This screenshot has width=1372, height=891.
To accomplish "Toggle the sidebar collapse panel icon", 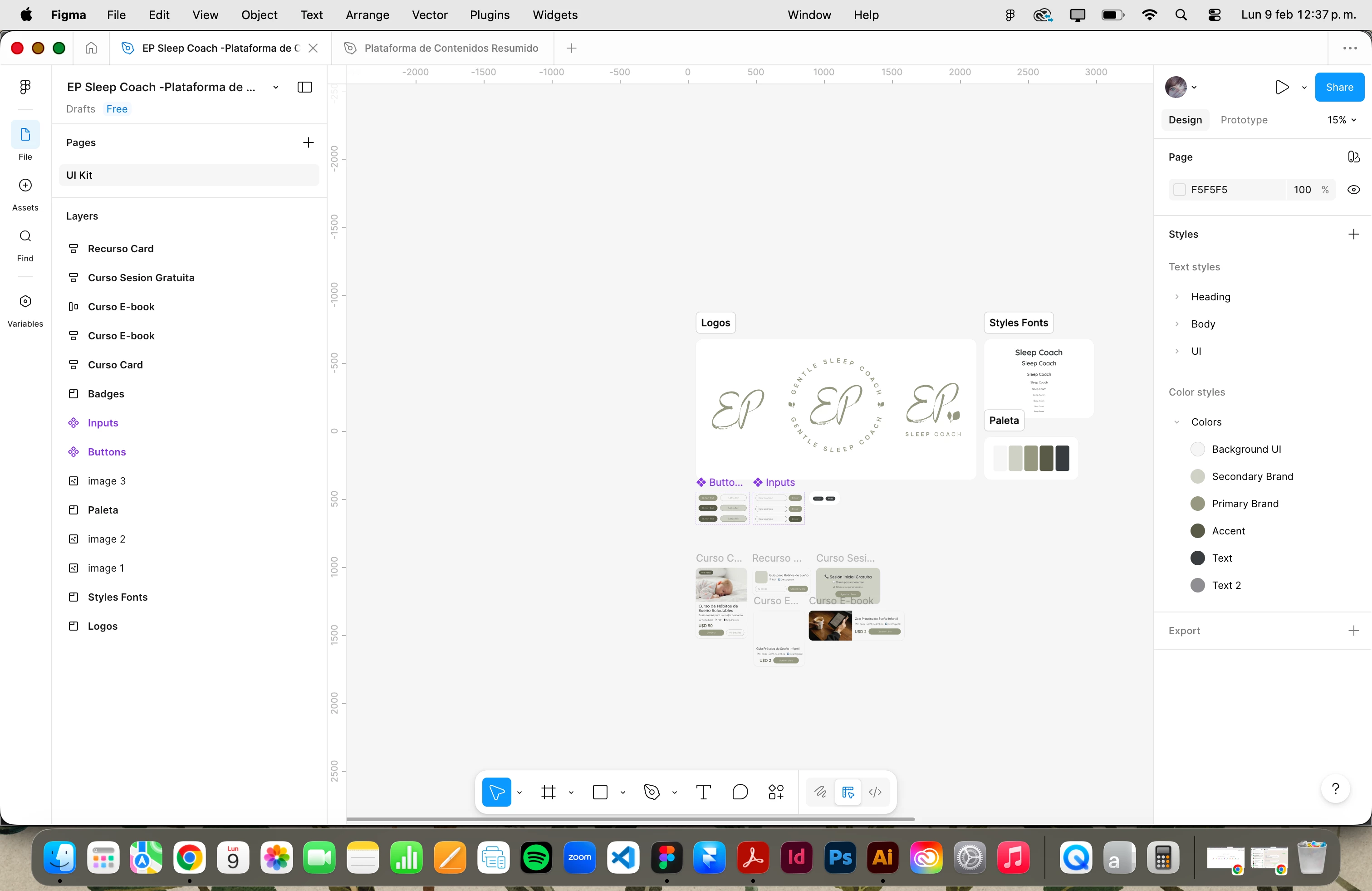I will coord(304,88).
